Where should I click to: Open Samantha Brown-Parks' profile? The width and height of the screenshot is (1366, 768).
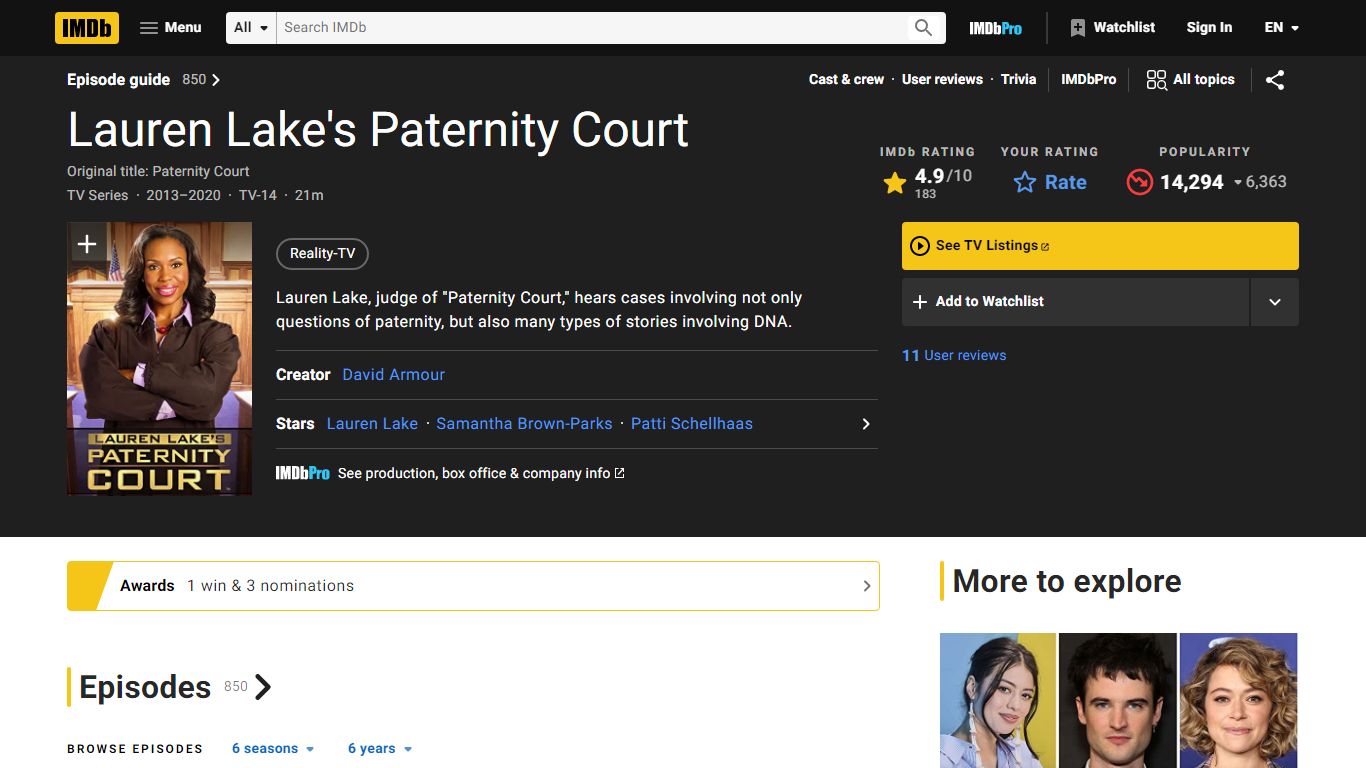coord(524,424)
